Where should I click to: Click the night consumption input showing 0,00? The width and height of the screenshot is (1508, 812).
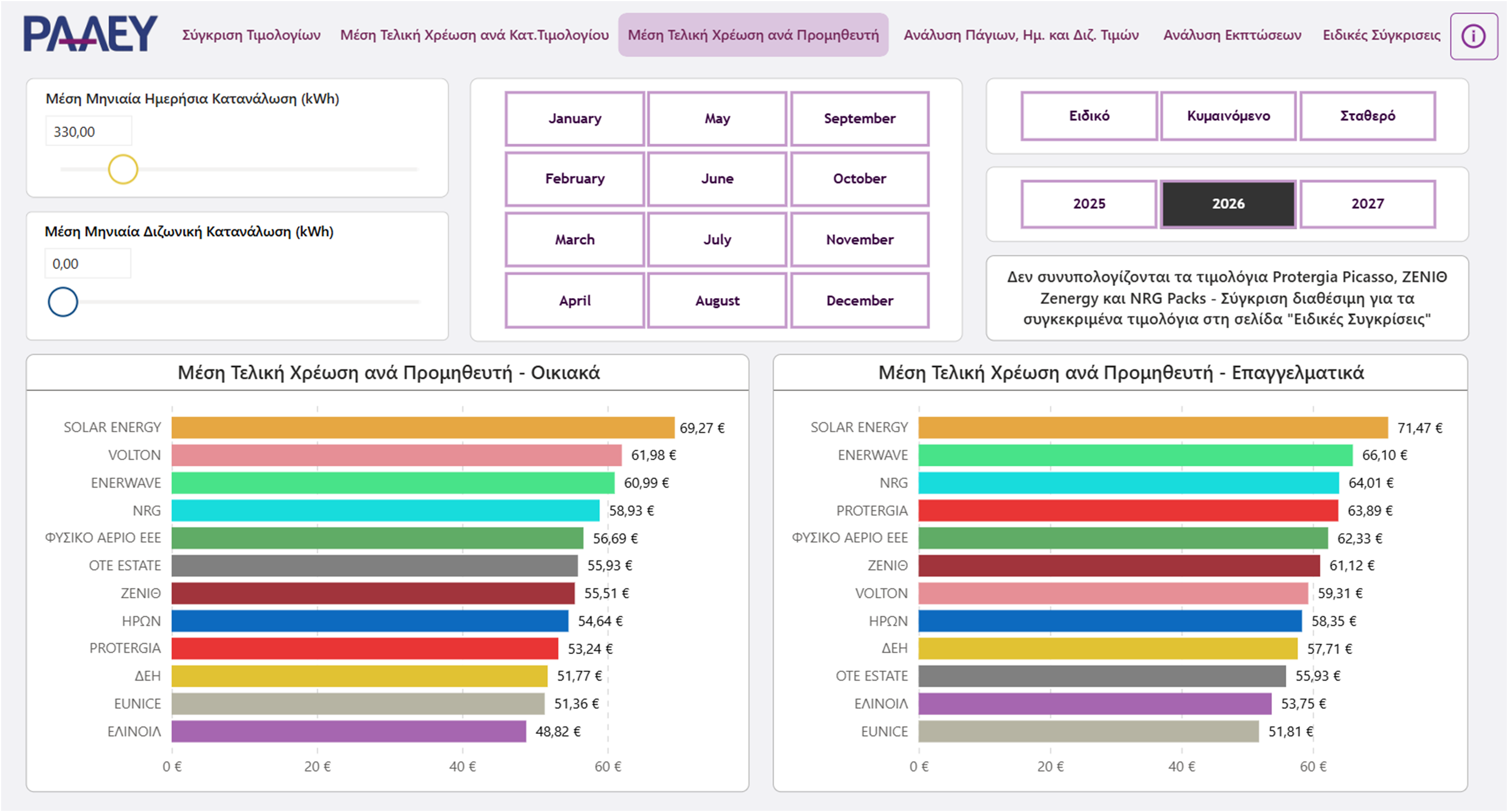point(88,264)
